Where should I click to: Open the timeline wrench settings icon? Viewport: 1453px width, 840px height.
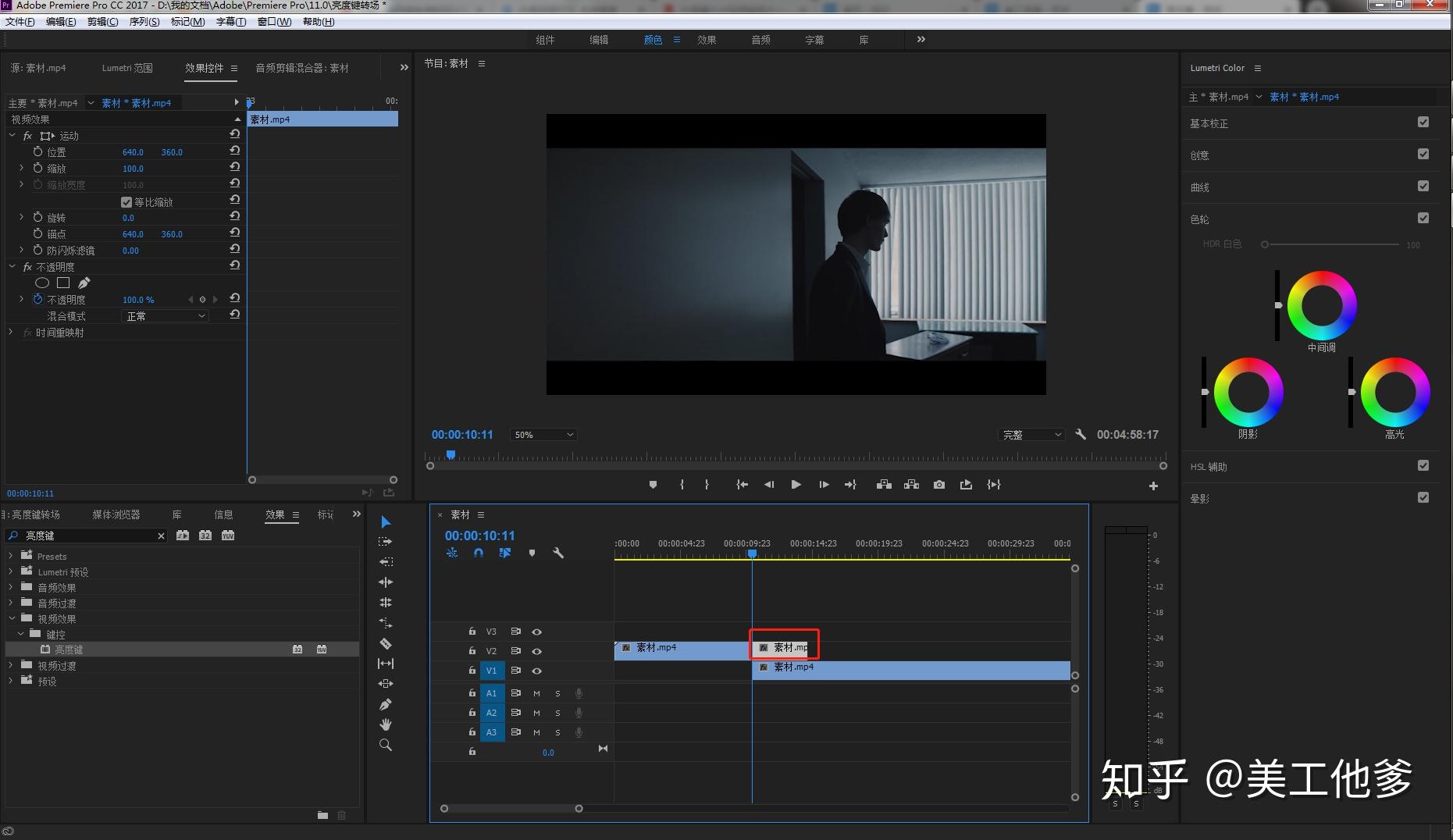(x=557, y=553)
